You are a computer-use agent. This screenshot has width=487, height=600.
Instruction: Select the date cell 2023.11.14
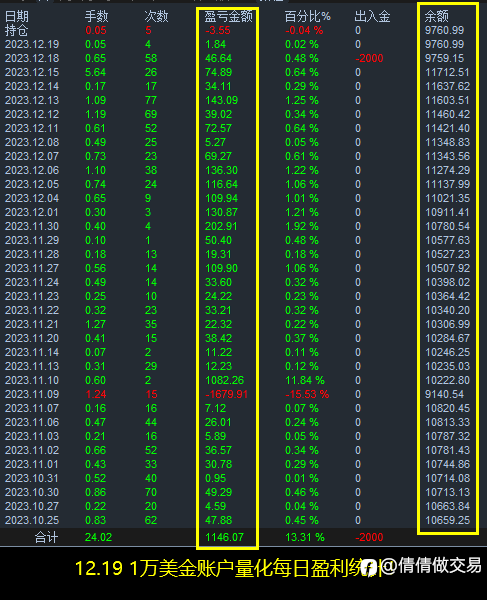point(32,352)
